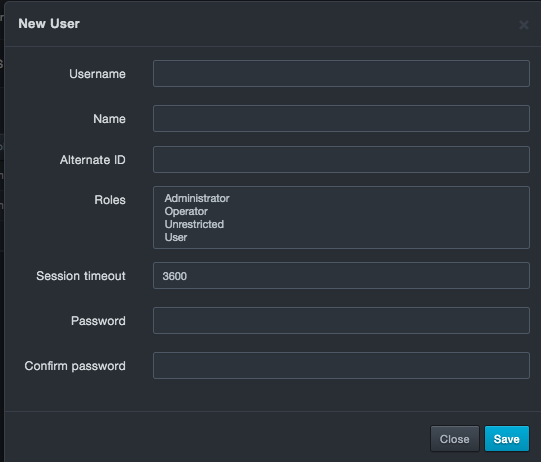The width and height of the screenshot is (541, 462).
Task: Select the Operator role option
Action: 186,211
